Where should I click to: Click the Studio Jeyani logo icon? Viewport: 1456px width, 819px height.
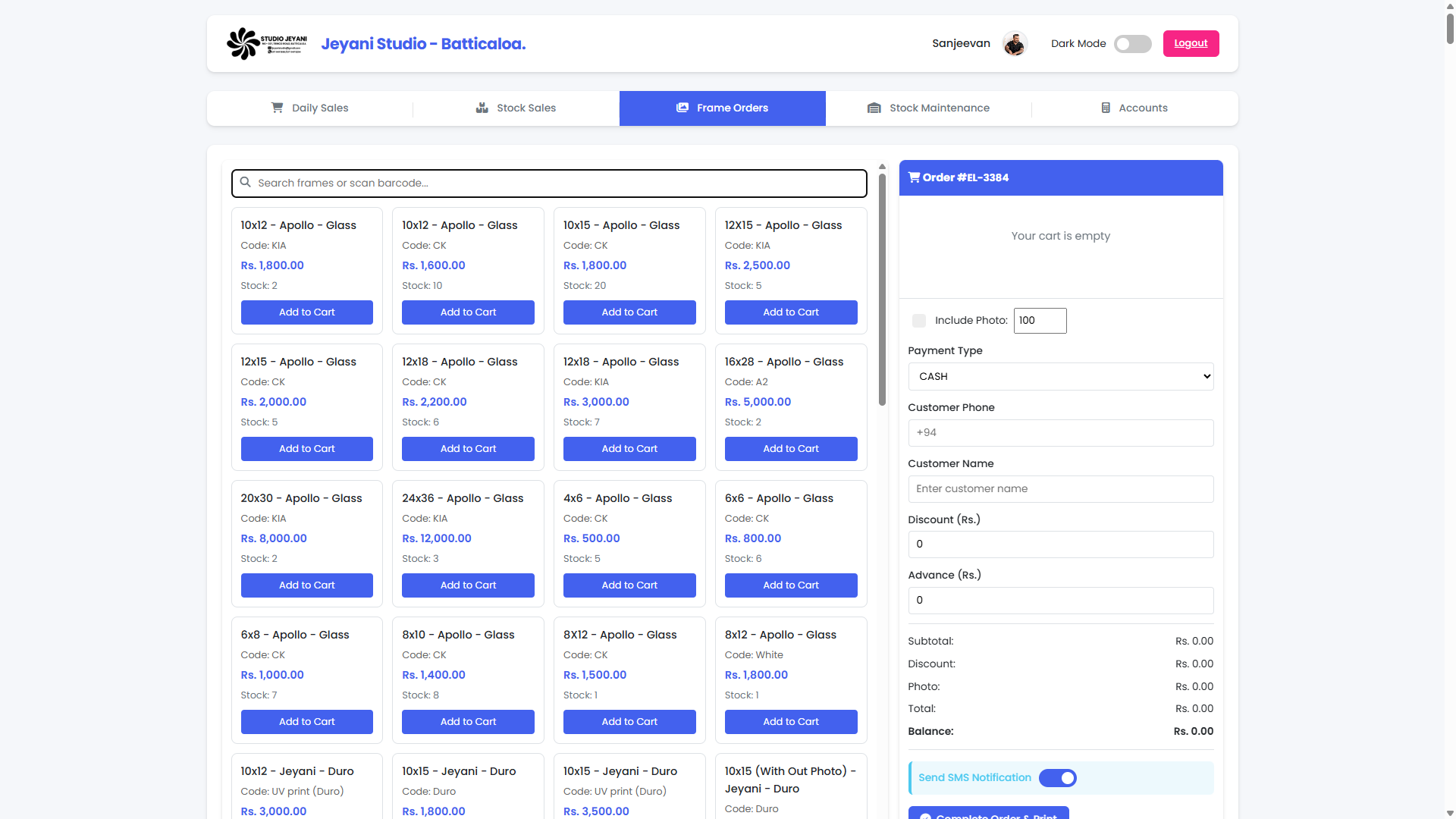click(x=243, y=43)
